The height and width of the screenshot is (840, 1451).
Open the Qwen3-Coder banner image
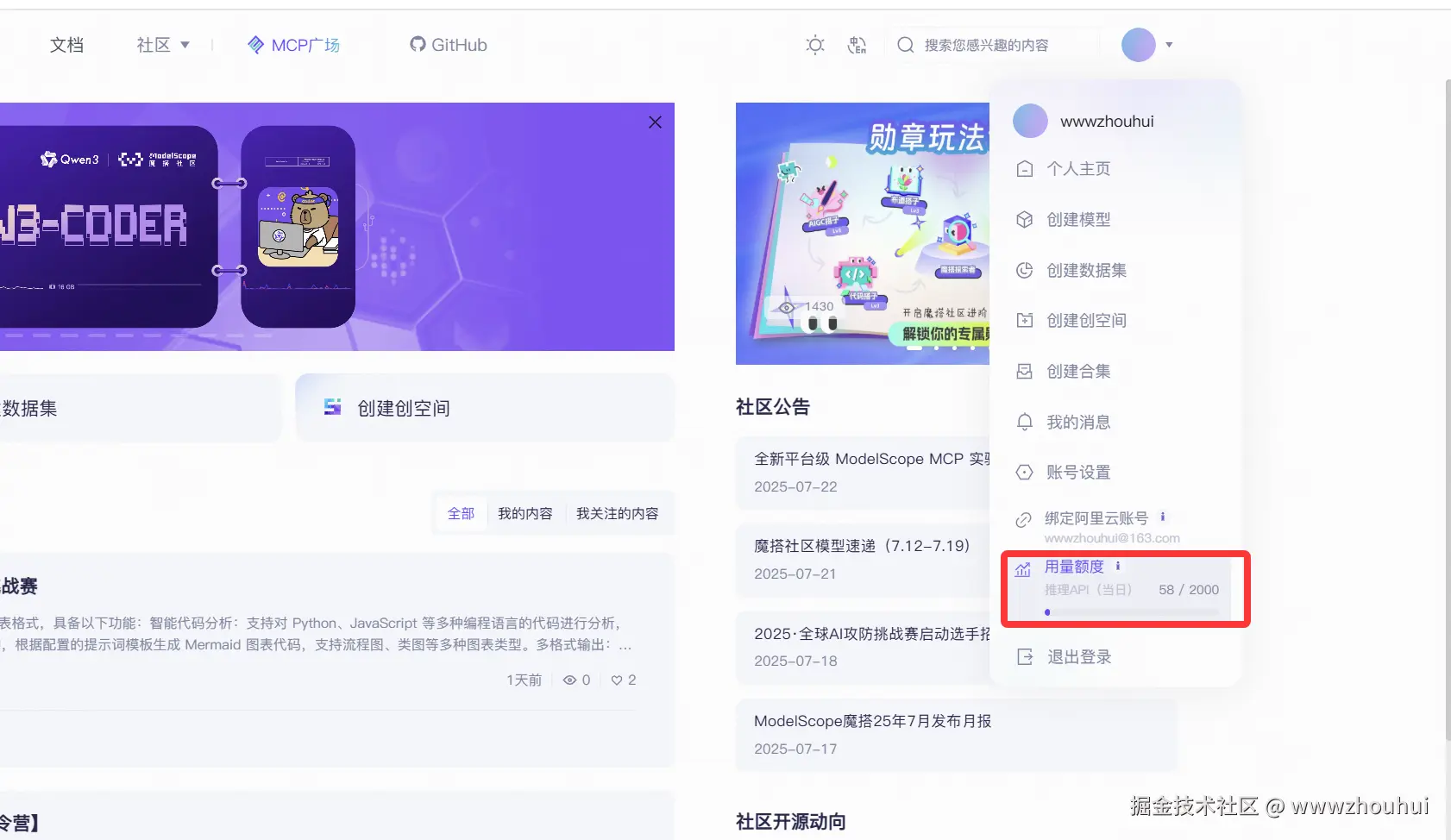[337, 227]
